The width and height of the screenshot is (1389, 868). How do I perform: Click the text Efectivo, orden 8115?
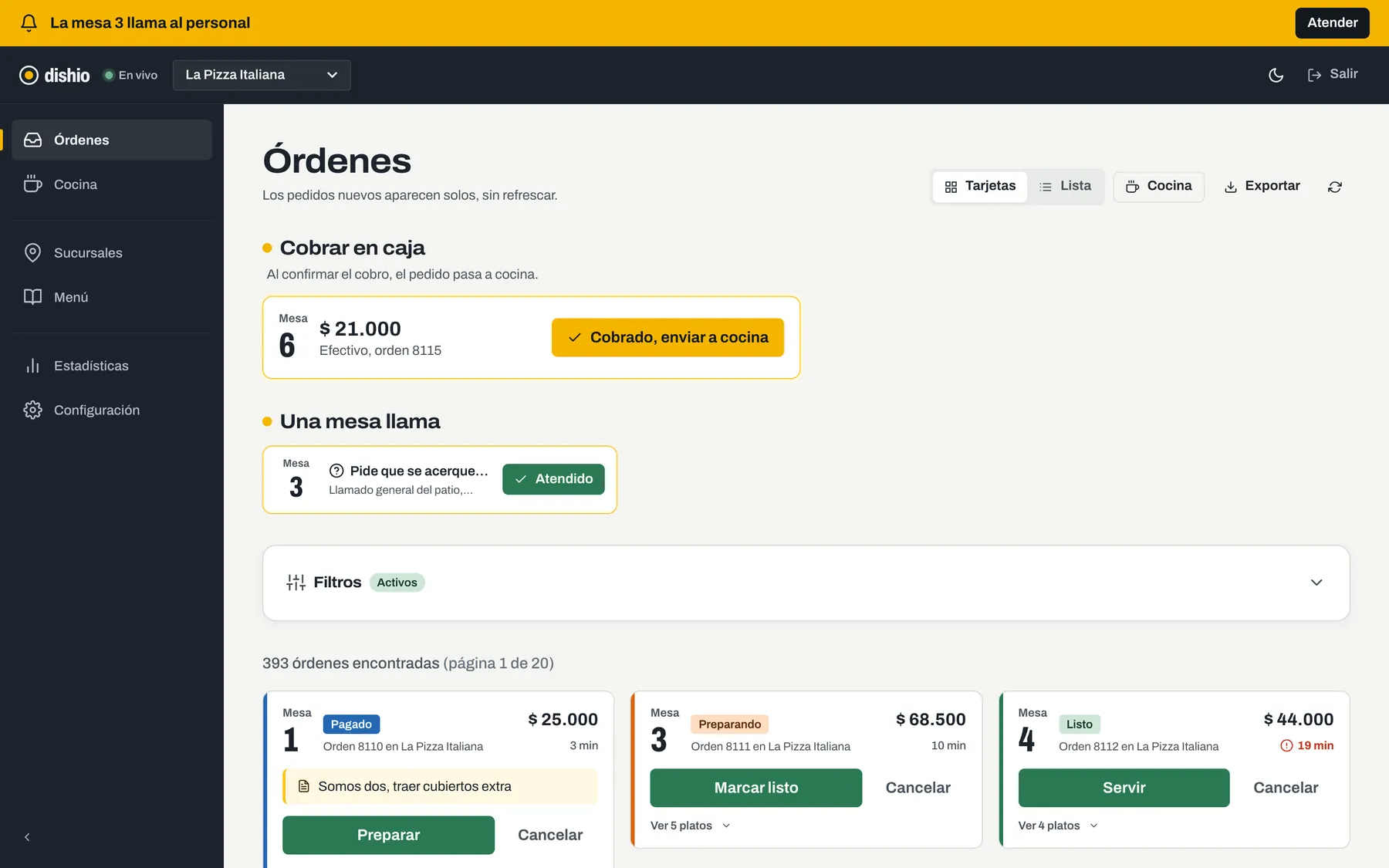pos(380,350)
